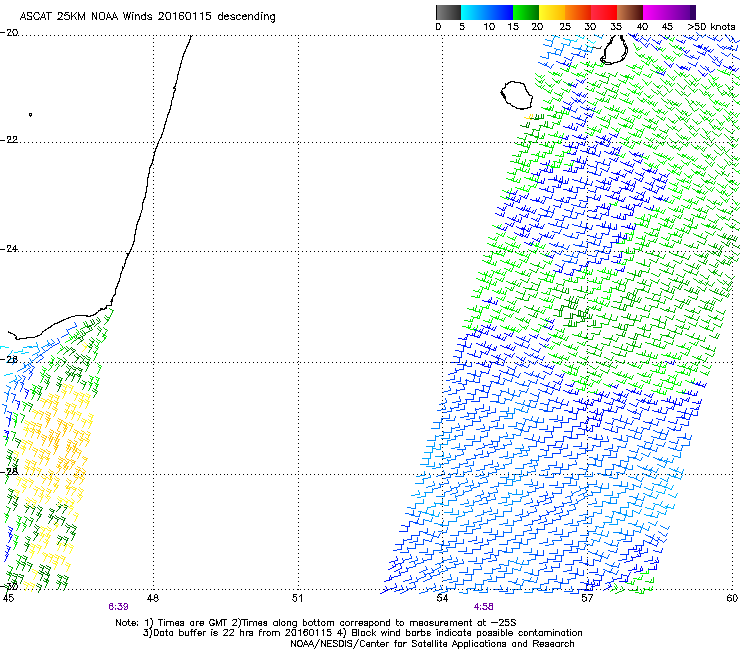This screenshot has width=740, height=650.
Task: Click the '60' longitude axis label
Action: click(732, 598)
